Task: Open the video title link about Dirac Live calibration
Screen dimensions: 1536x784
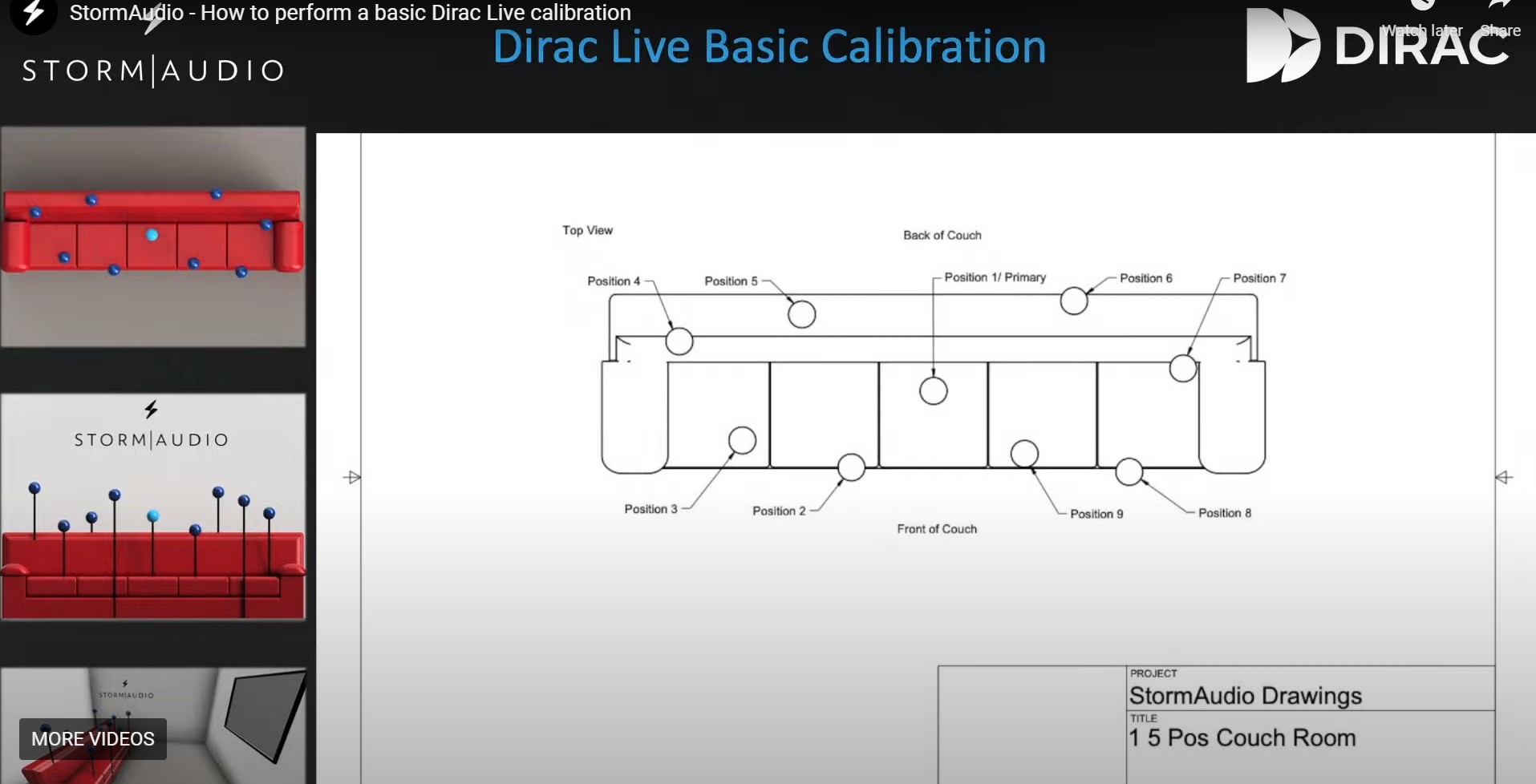Action: [350, 13]
